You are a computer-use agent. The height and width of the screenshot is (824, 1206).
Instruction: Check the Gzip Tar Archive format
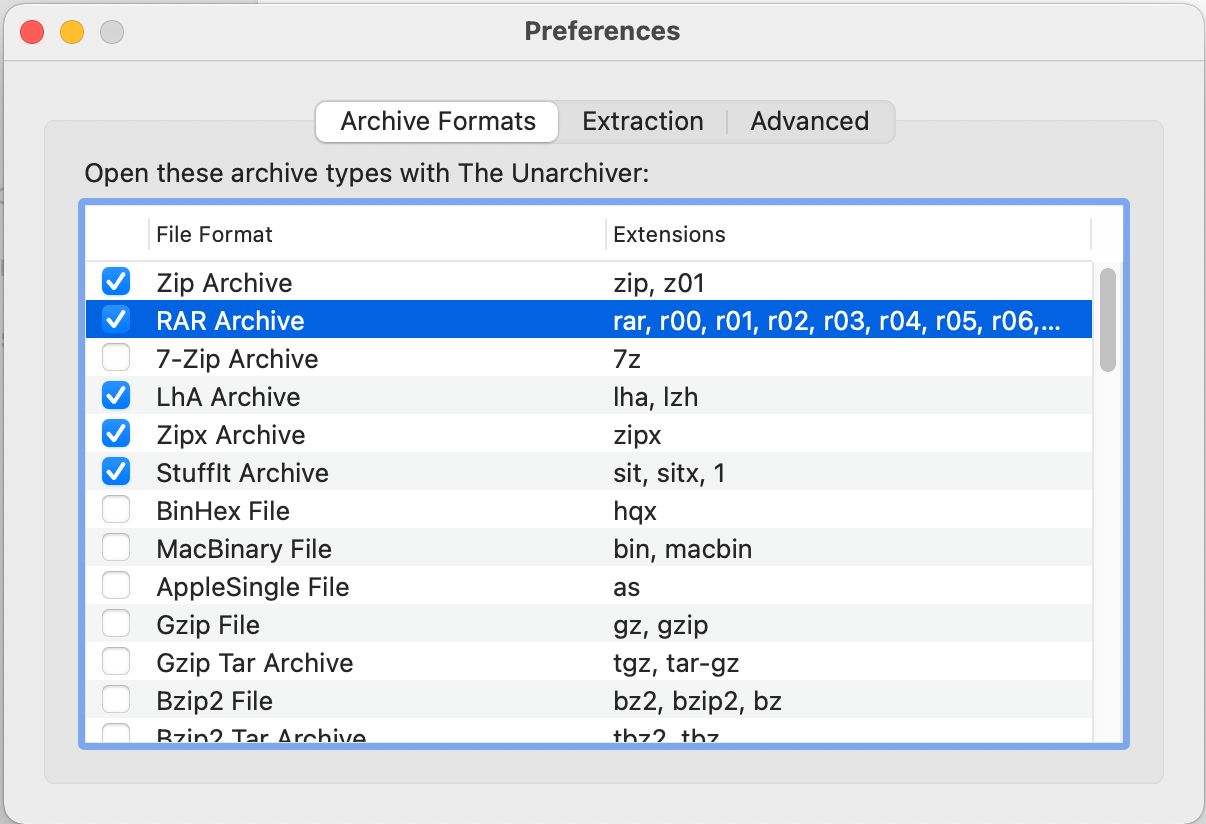(116, 661)
